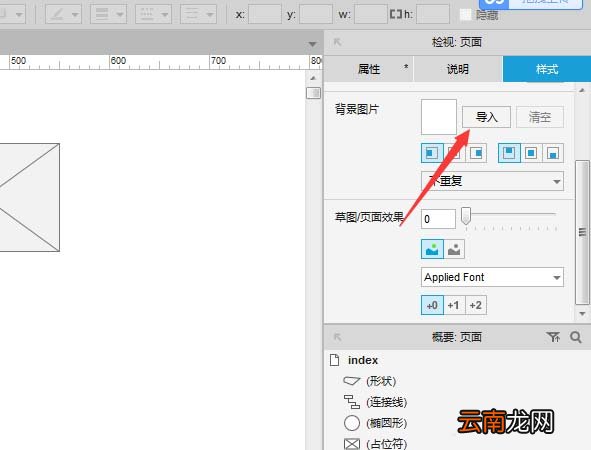The height and width of the screenshot is (450, 591).
Task: Click the canvas split handle below the scroll arrow
Action: (313, 93)
